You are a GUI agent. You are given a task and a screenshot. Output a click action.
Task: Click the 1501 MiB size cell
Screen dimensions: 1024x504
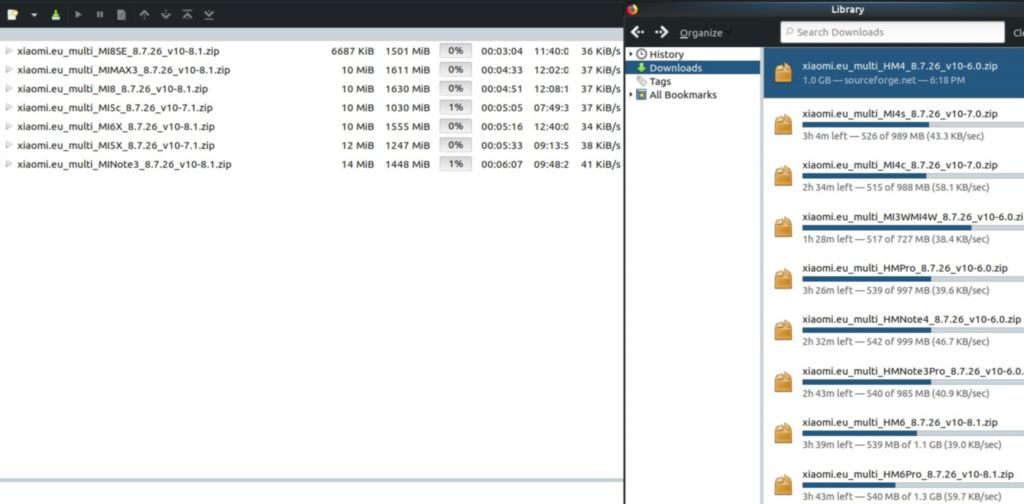pos(408,51)
